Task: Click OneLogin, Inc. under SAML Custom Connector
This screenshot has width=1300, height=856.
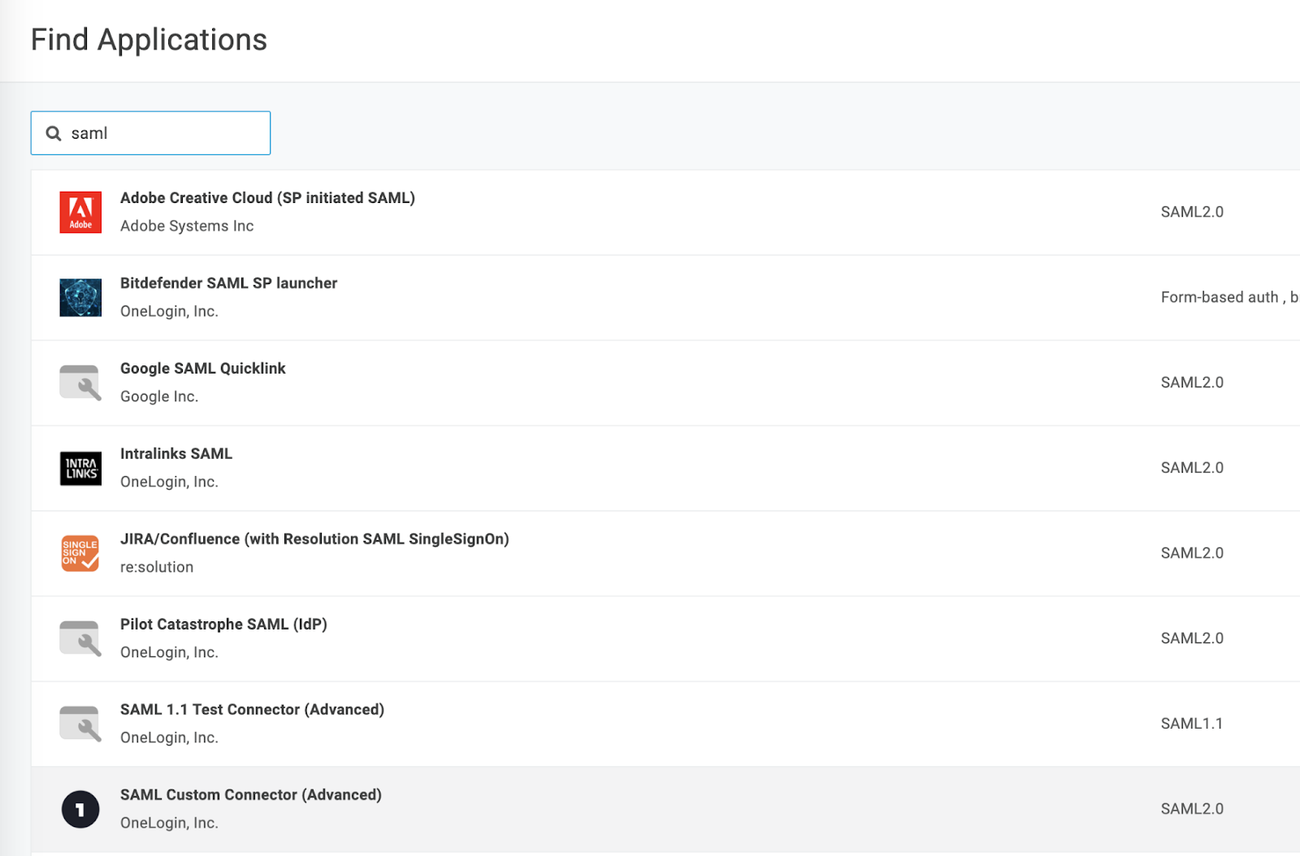Action: coord(169,823)
